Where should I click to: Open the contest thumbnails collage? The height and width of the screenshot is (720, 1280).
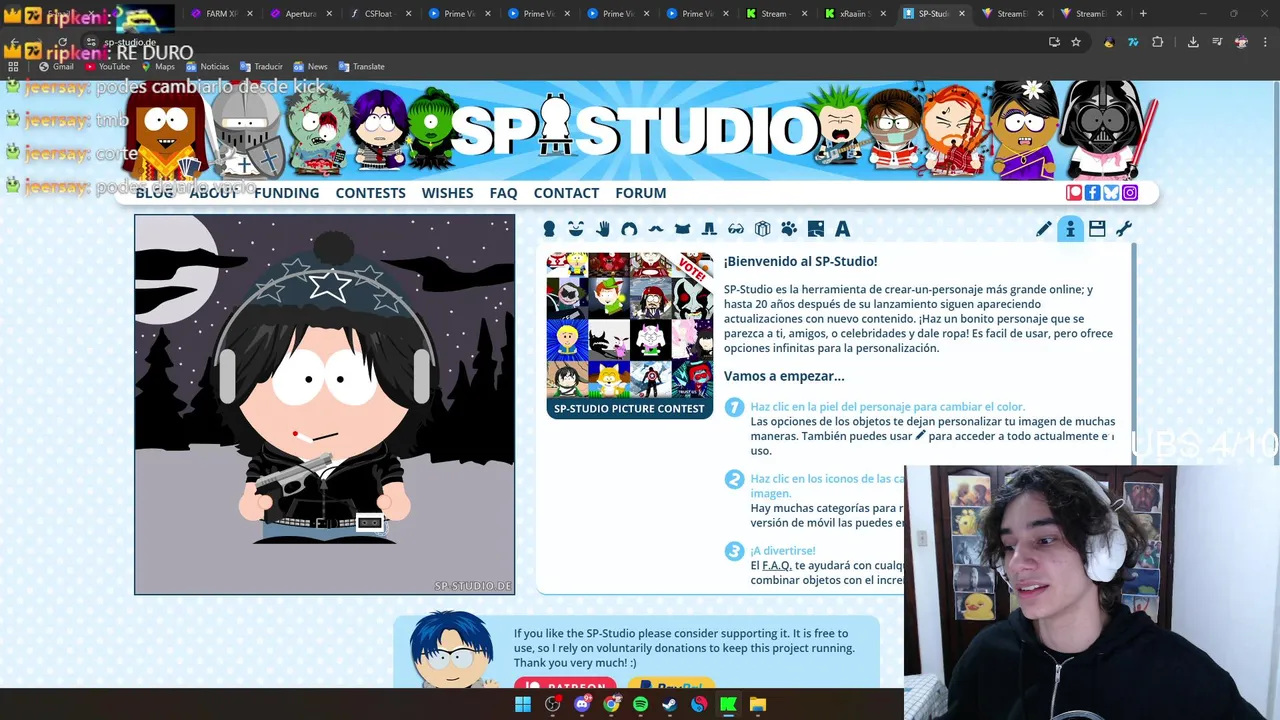tap(629, 325)
